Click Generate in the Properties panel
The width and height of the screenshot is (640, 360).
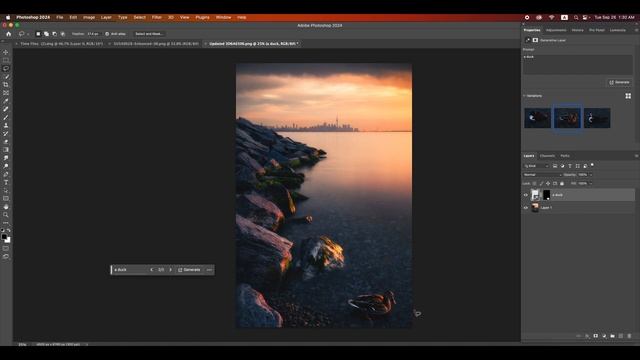619,82
